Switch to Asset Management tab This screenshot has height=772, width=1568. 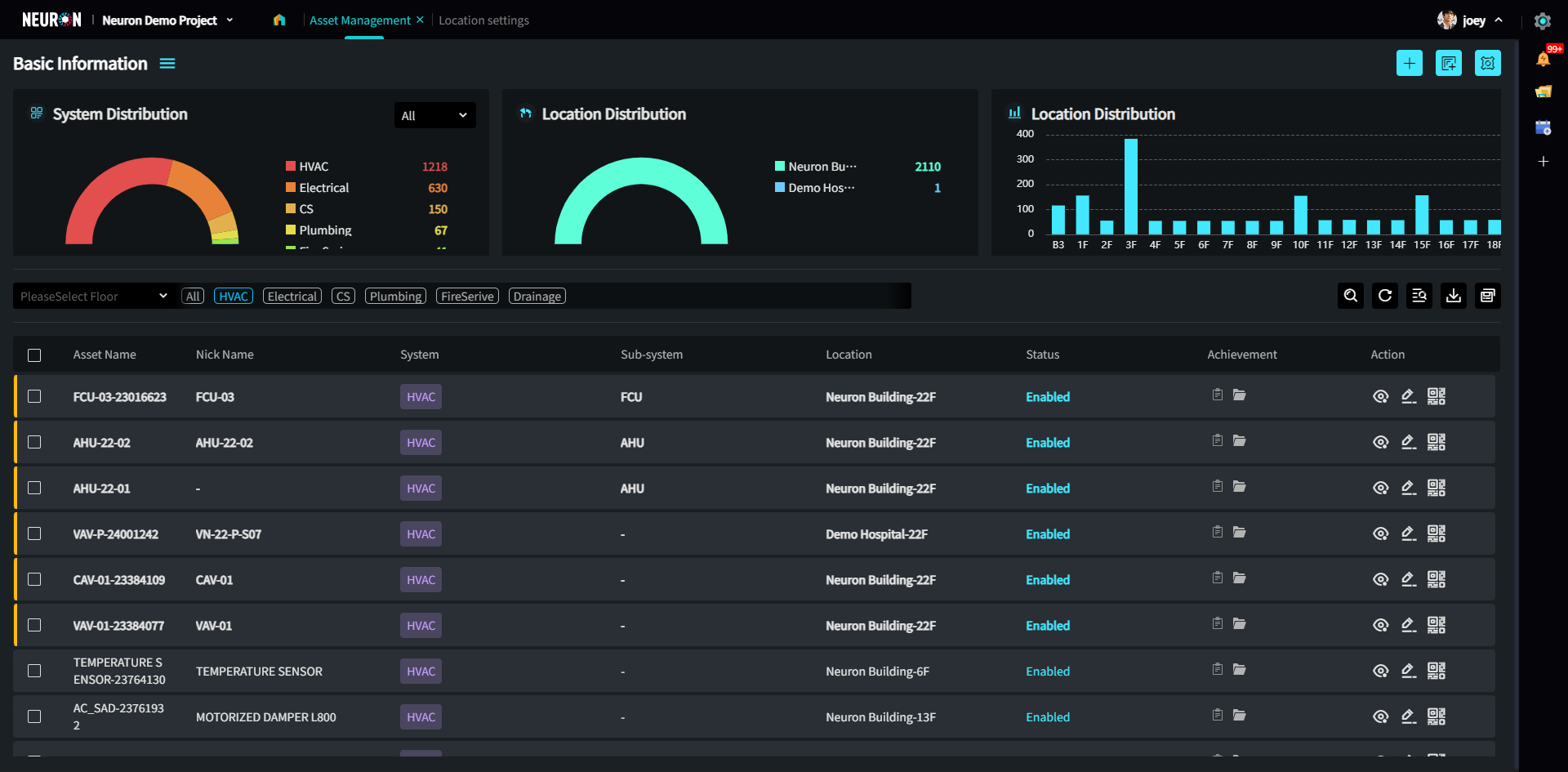[x=360, y=20]
